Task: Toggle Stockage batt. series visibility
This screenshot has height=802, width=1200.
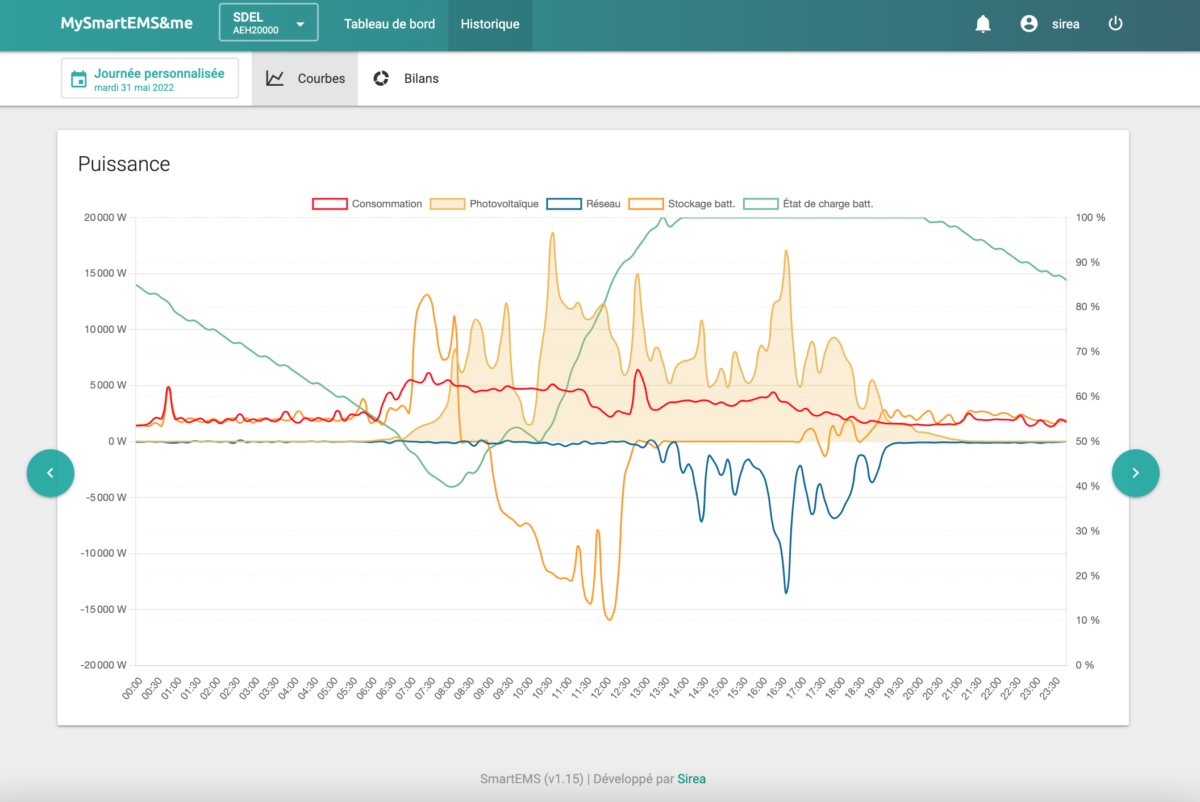Action: [682, 204]
